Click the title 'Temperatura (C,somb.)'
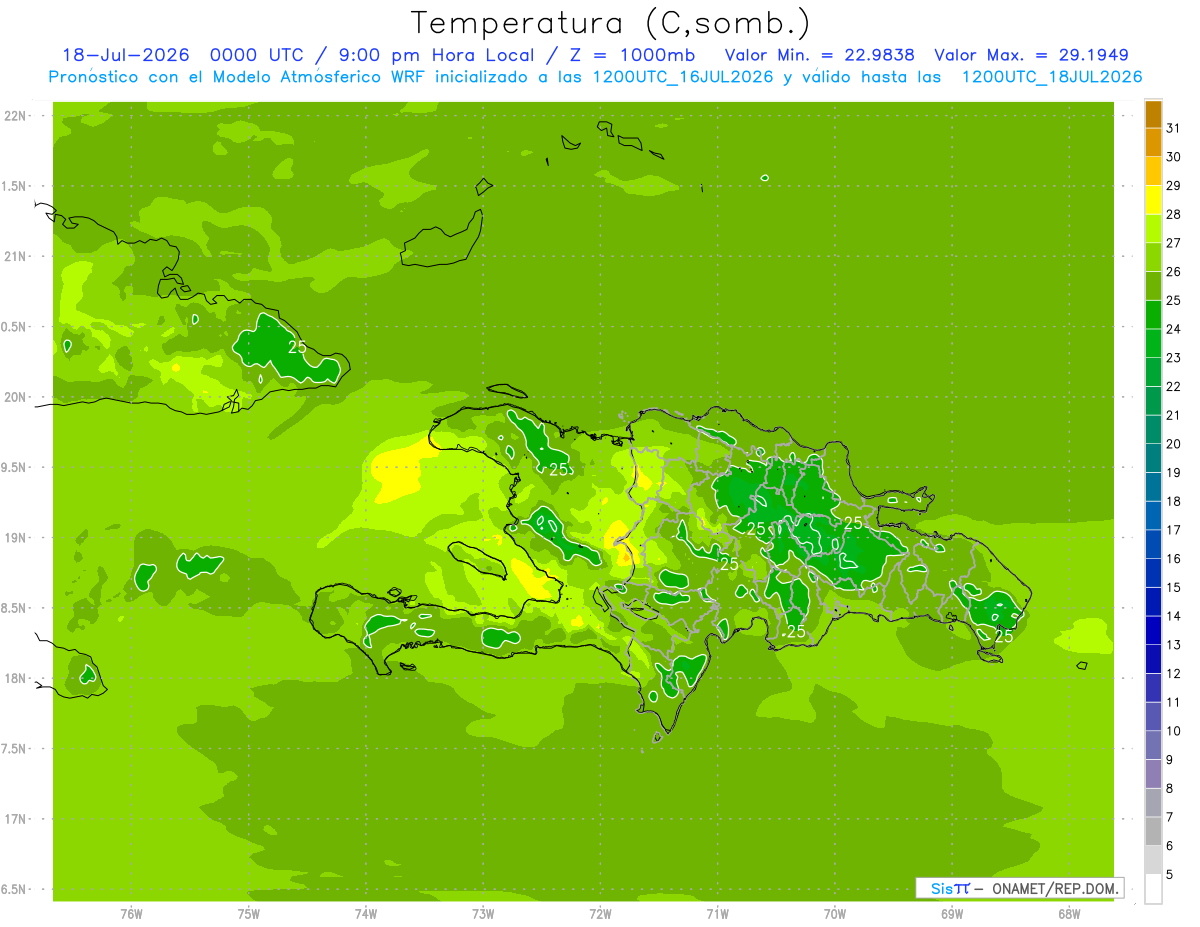1200x927 pixels. pyautogui.click(x=611, y=23)
